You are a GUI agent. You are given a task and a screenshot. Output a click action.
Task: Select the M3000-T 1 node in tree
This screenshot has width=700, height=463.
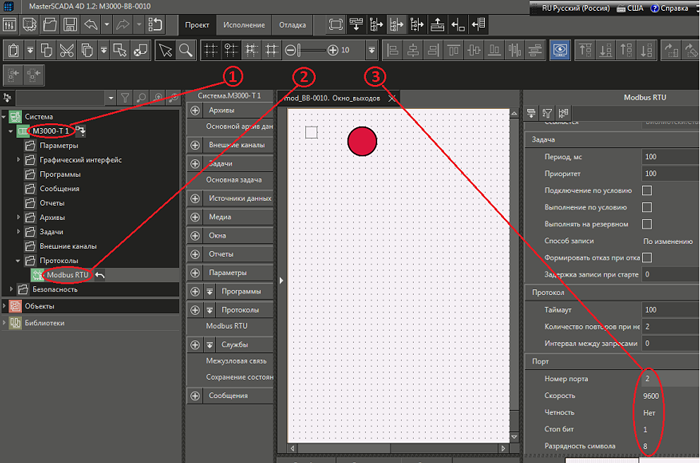[x=49, y=130]
